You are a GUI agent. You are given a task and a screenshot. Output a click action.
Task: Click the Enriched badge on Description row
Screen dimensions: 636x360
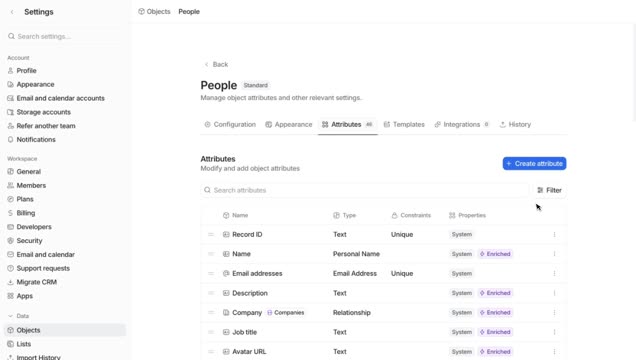coord(495,293)
